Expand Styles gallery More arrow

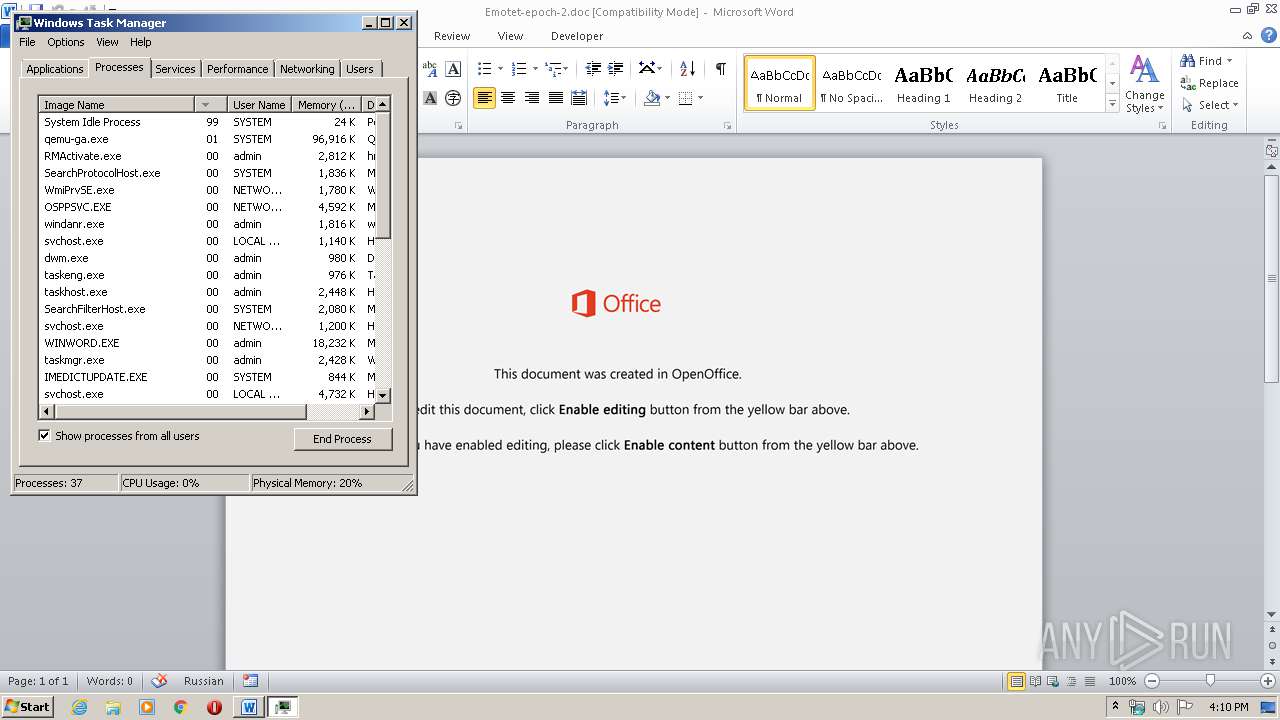click(x=1112, y=104)
